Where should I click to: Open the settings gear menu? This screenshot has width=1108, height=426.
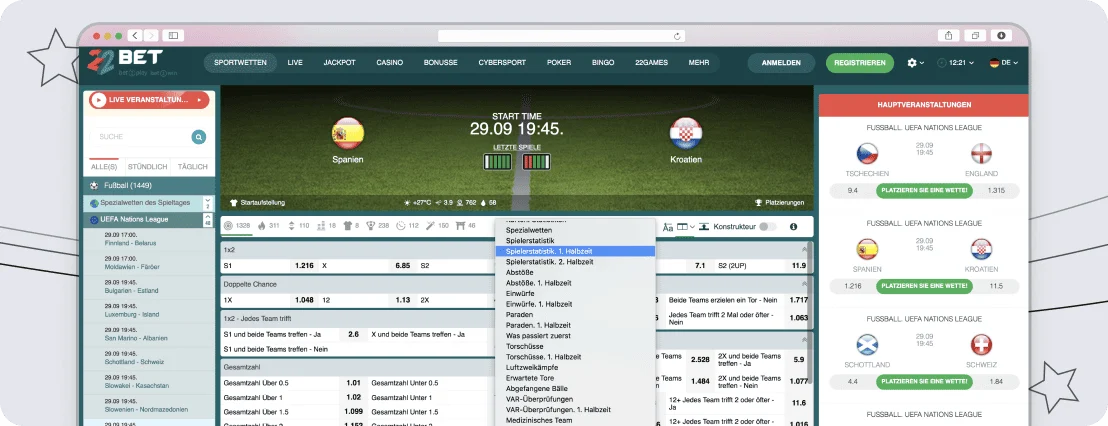[x=915, y=63]
